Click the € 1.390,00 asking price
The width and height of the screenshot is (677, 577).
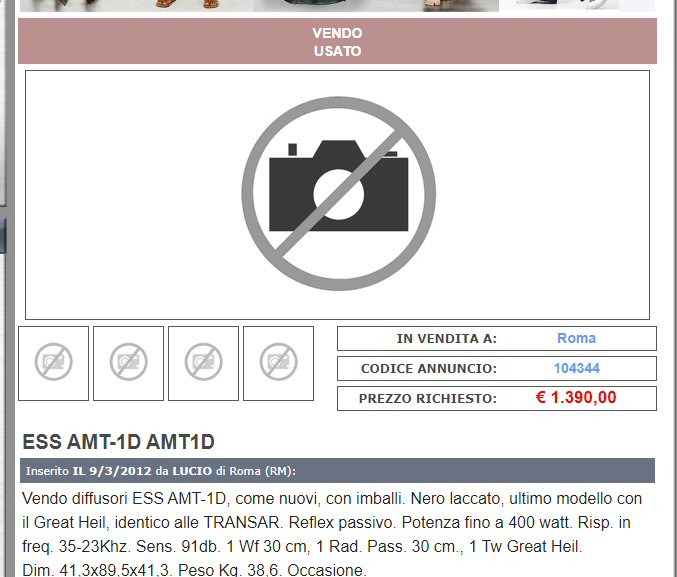576,398
